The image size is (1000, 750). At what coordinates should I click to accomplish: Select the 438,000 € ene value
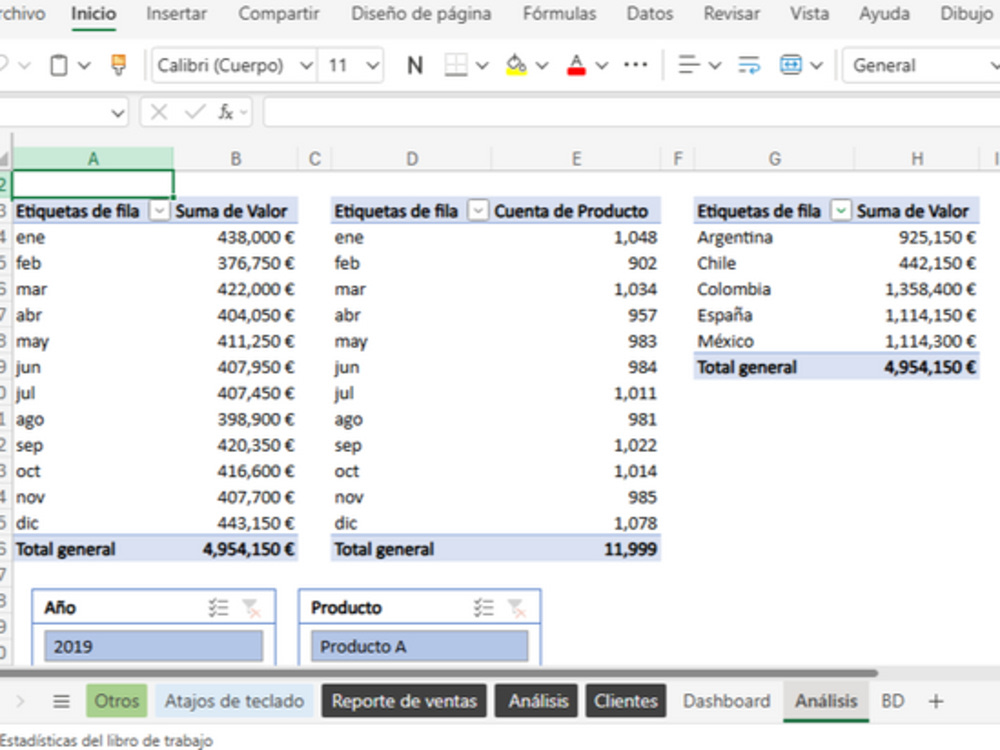235,237
